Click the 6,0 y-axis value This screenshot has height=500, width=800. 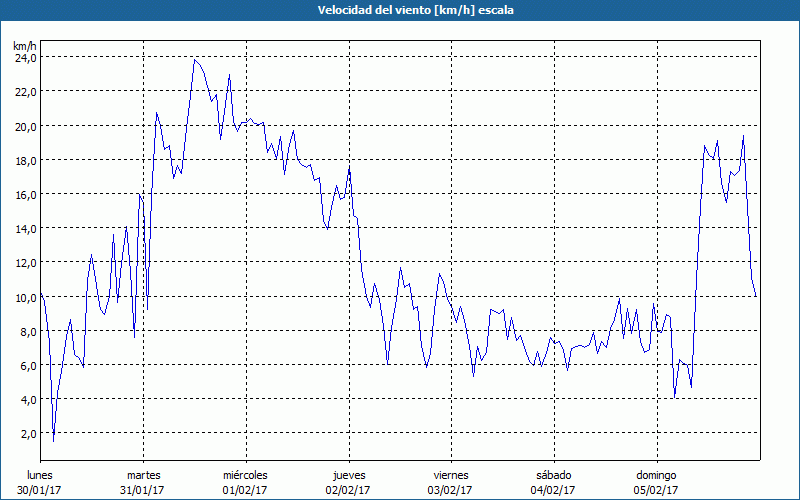(x=28, y=366)
